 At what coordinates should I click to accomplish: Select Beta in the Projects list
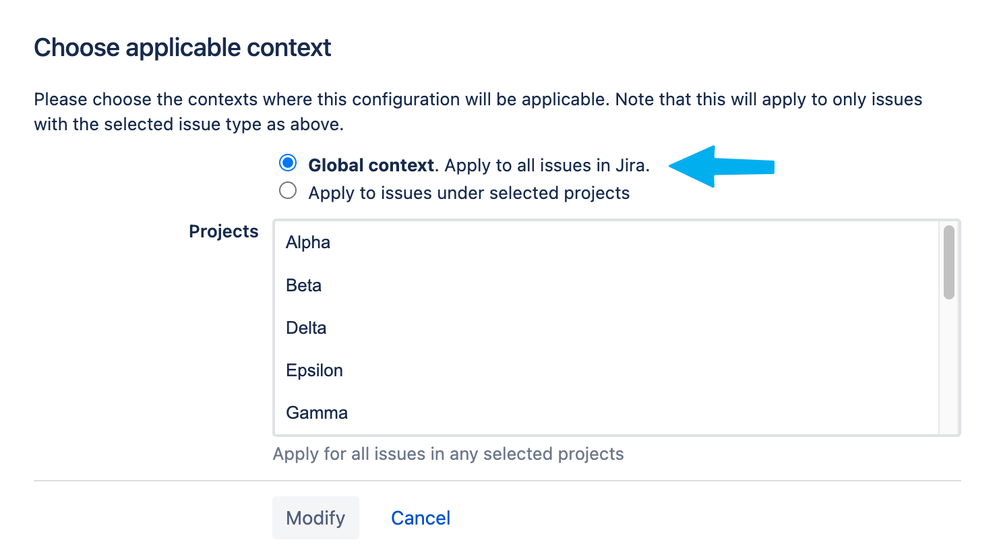pos(607,285)
